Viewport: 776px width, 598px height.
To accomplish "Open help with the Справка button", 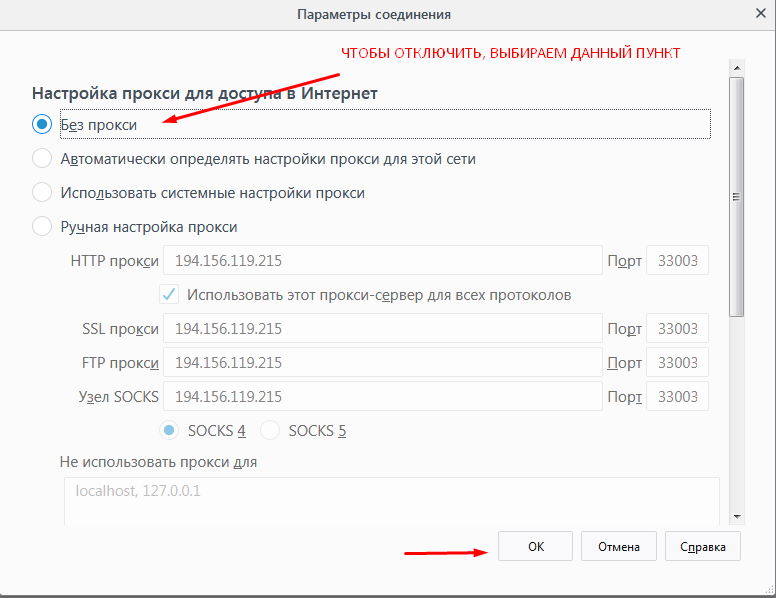I will [702, 547].
